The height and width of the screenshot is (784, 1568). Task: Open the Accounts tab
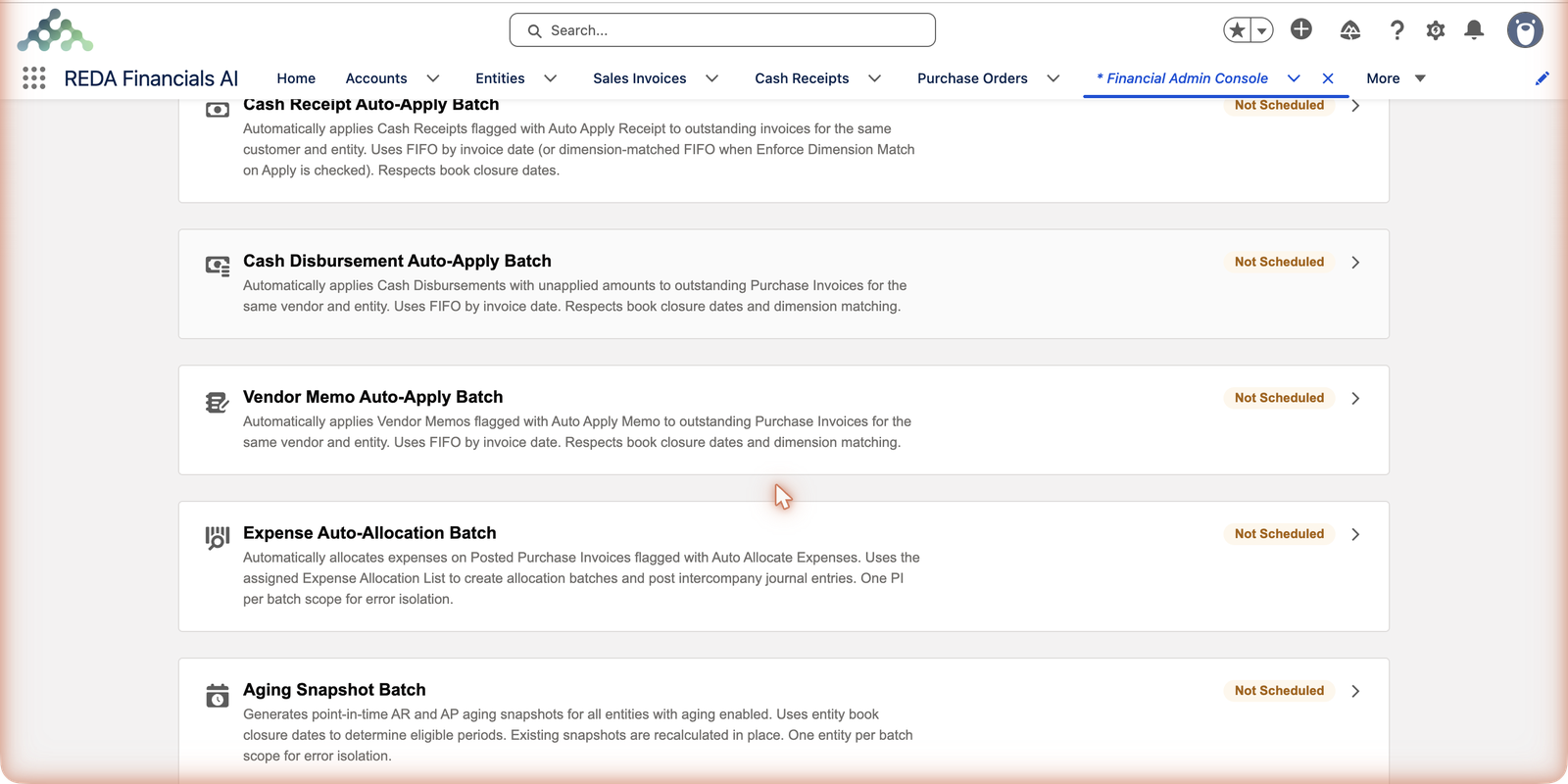point(376,78)
